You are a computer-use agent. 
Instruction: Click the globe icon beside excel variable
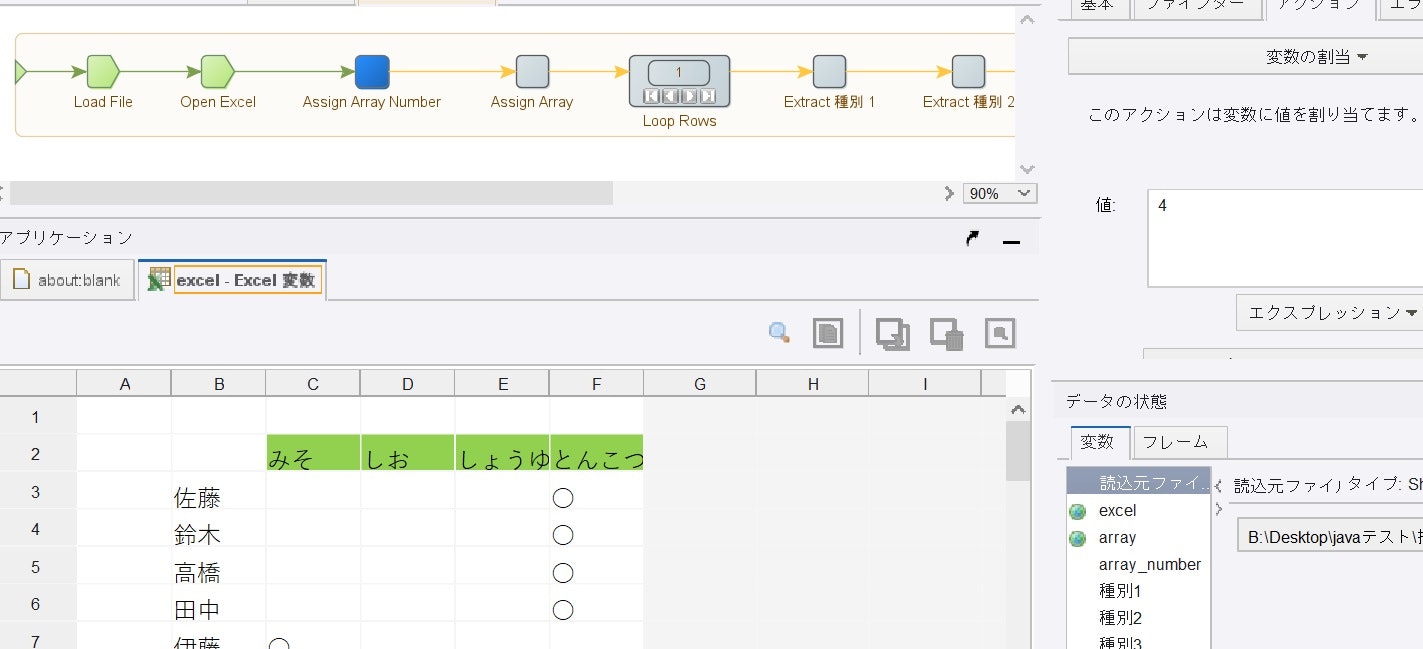[1078, 511]
